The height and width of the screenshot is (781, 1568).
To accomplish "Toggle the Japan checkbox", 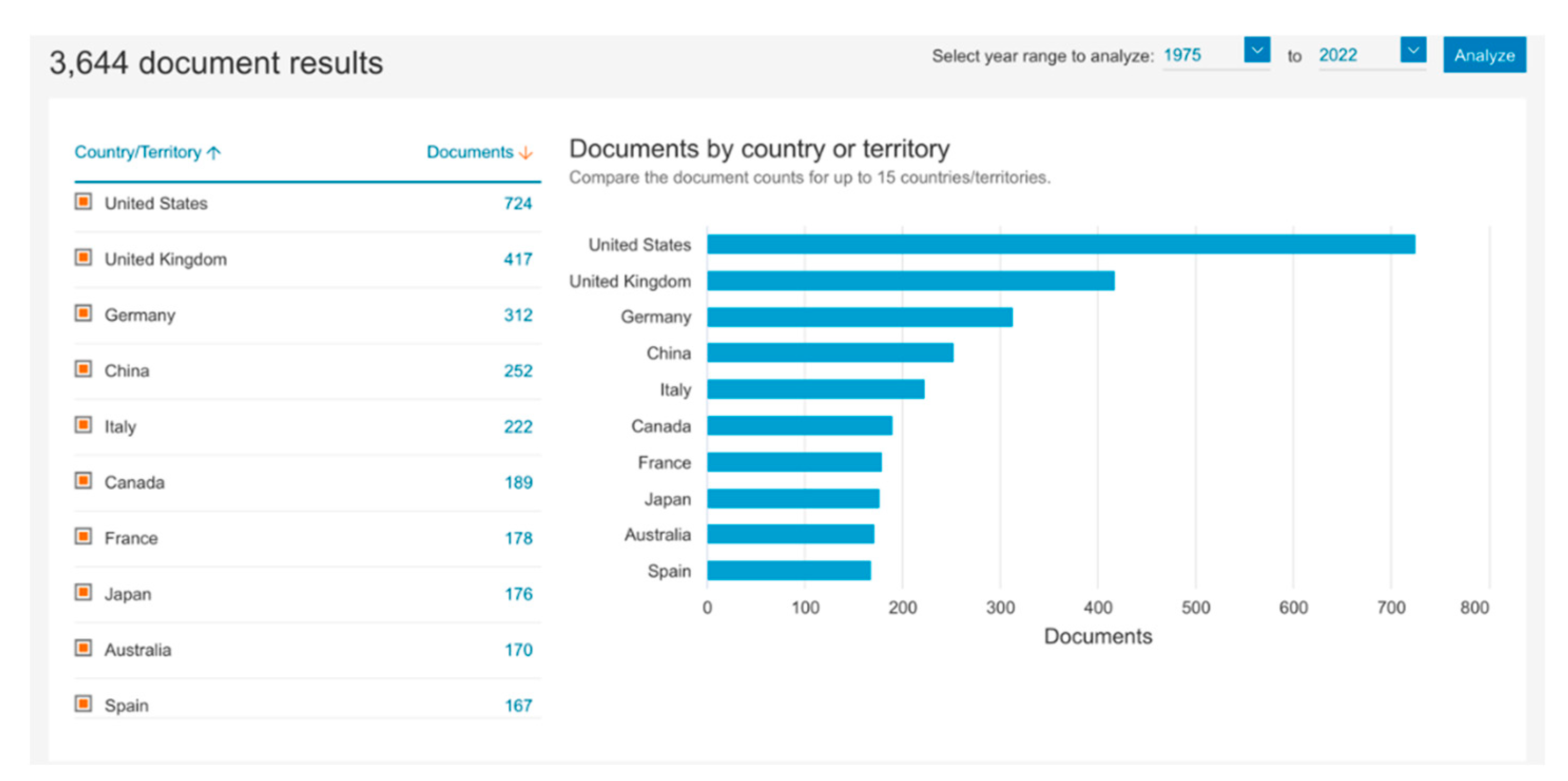I will point(83,592).
